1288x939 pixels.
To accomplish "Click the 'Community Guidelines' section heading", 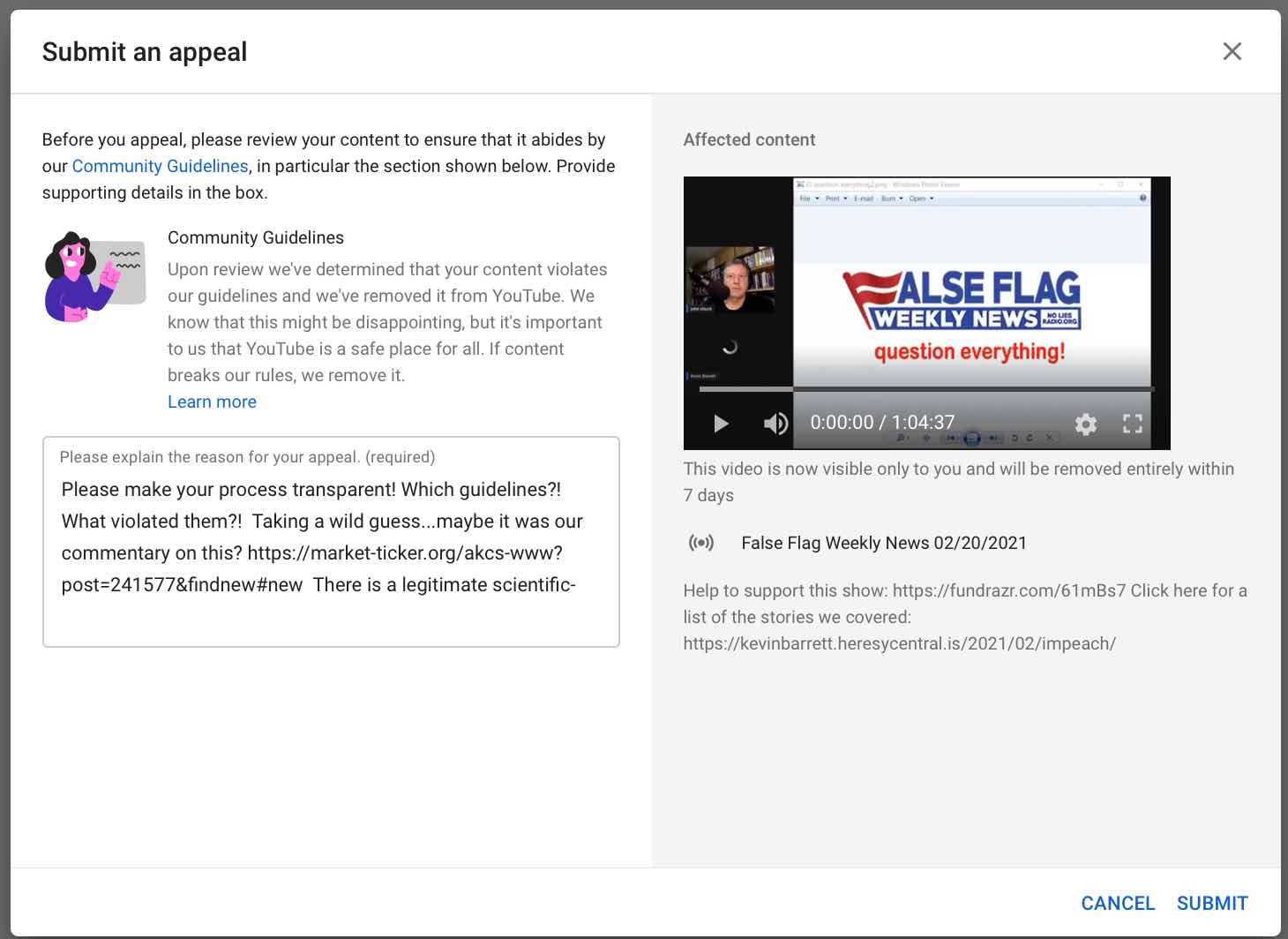I will (256, 237).
